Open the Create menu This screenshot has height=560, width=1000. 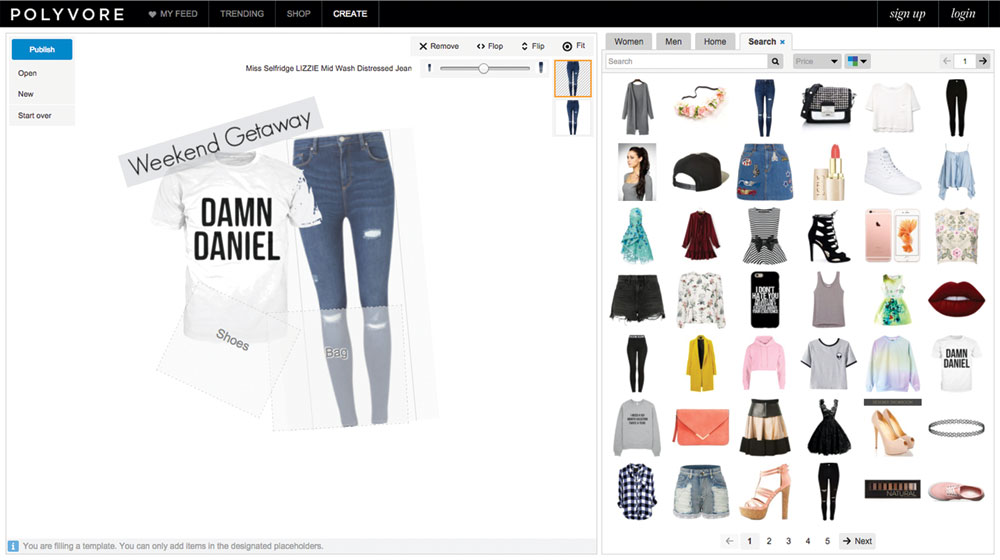pyautogui.click(x=350, y=13)
